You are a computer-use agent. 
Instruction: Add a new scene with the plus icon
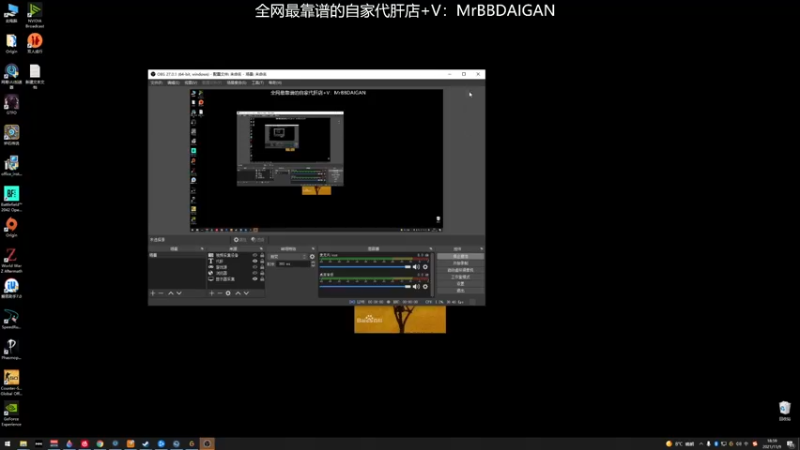coord(153,293)
